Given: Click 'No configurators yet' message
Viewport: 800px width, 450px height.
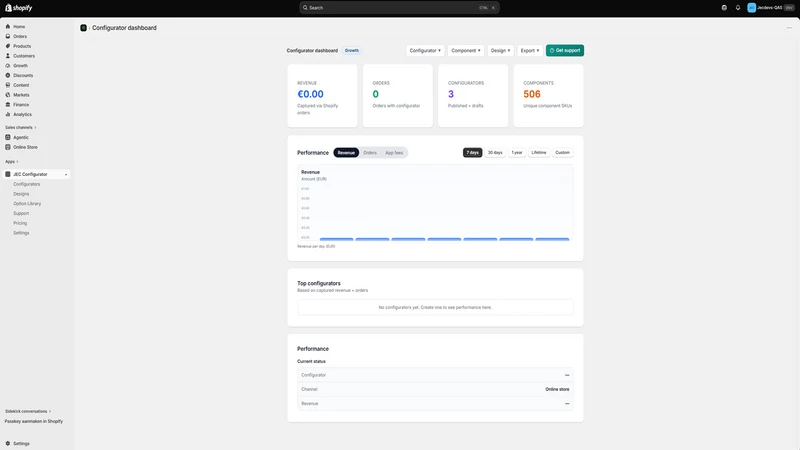Looking at the screenshot, I should tap(435, 307).
